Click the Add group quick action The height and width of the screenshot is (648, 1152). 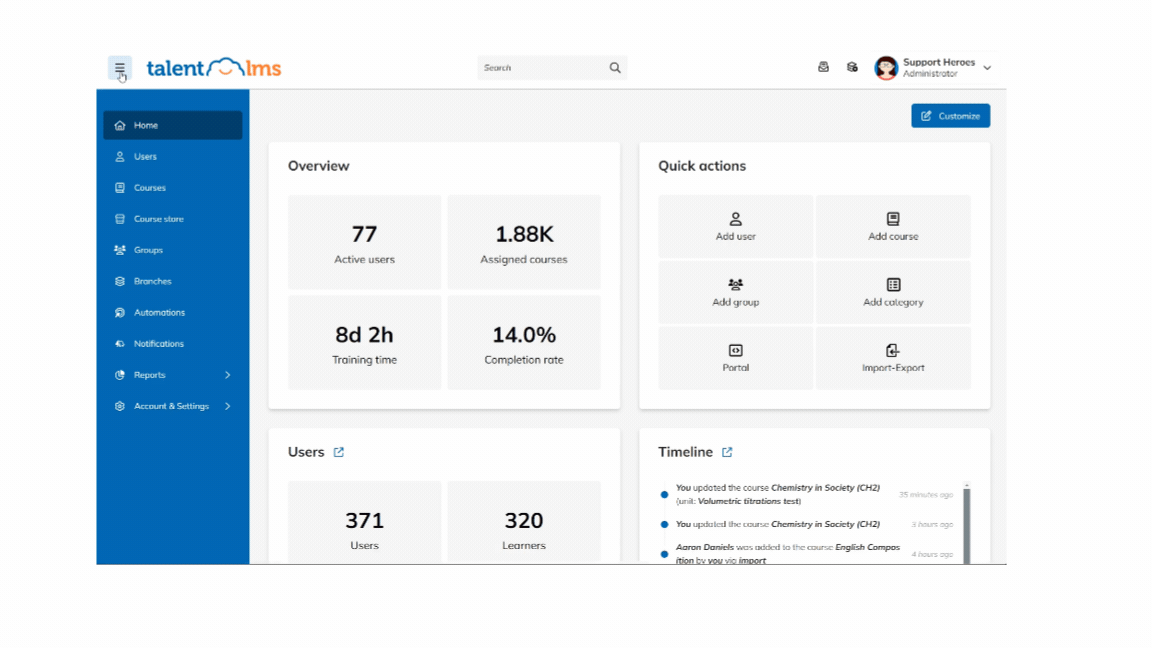(735, 292)
